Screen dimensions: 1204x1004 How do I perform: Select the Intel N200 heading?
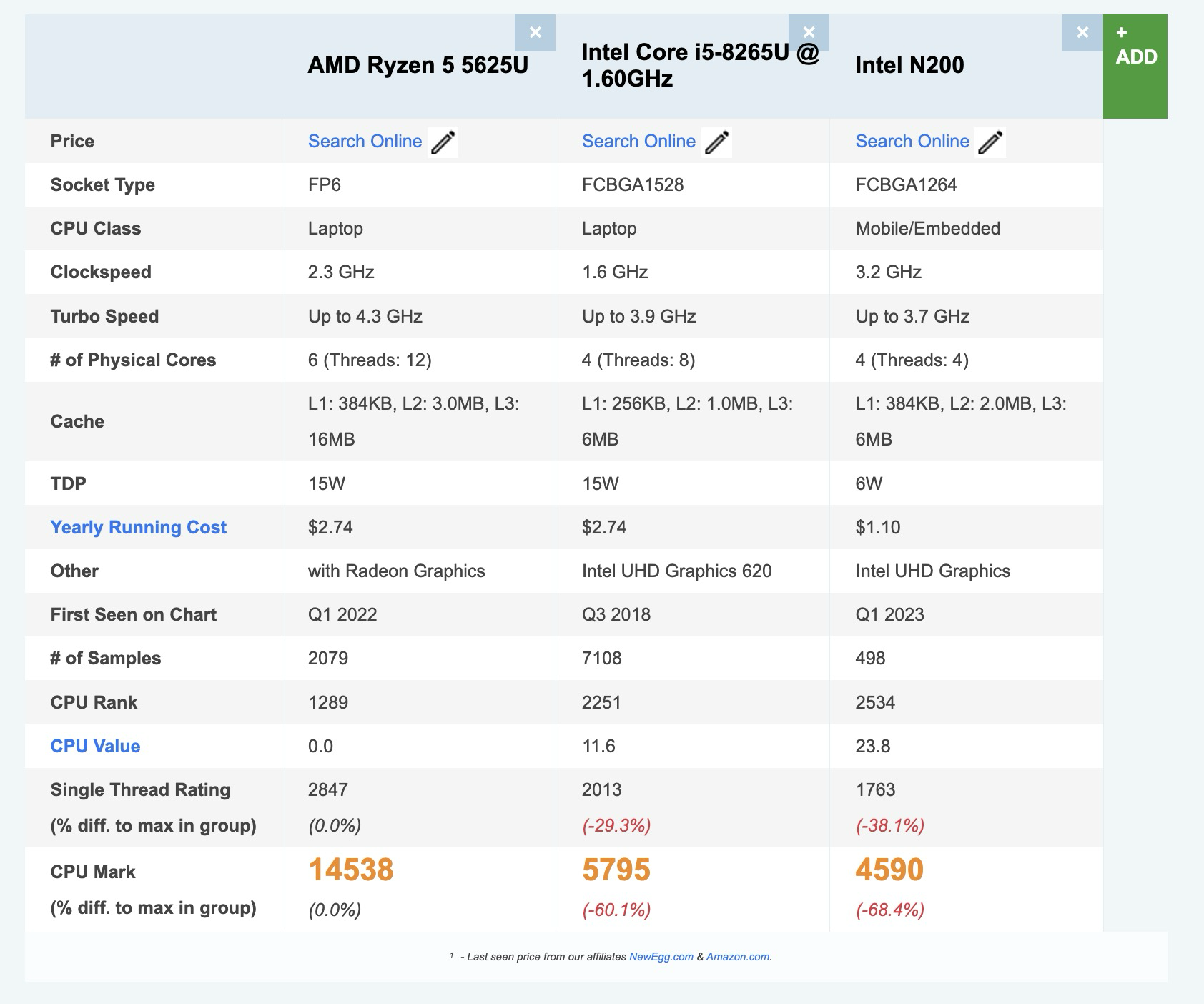909,65
